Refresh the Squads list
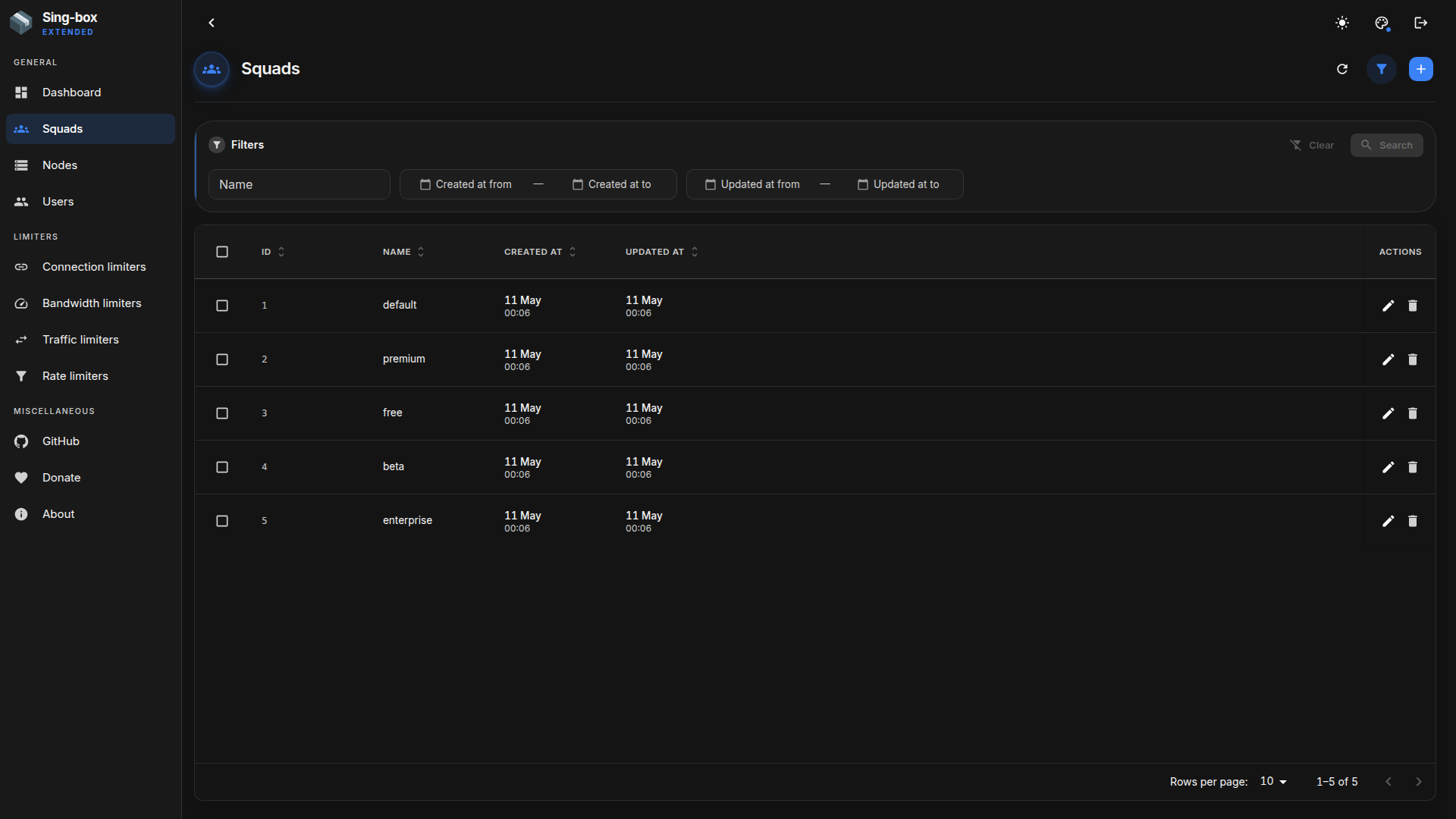The image size is (1456, 819). point(1342,69)
